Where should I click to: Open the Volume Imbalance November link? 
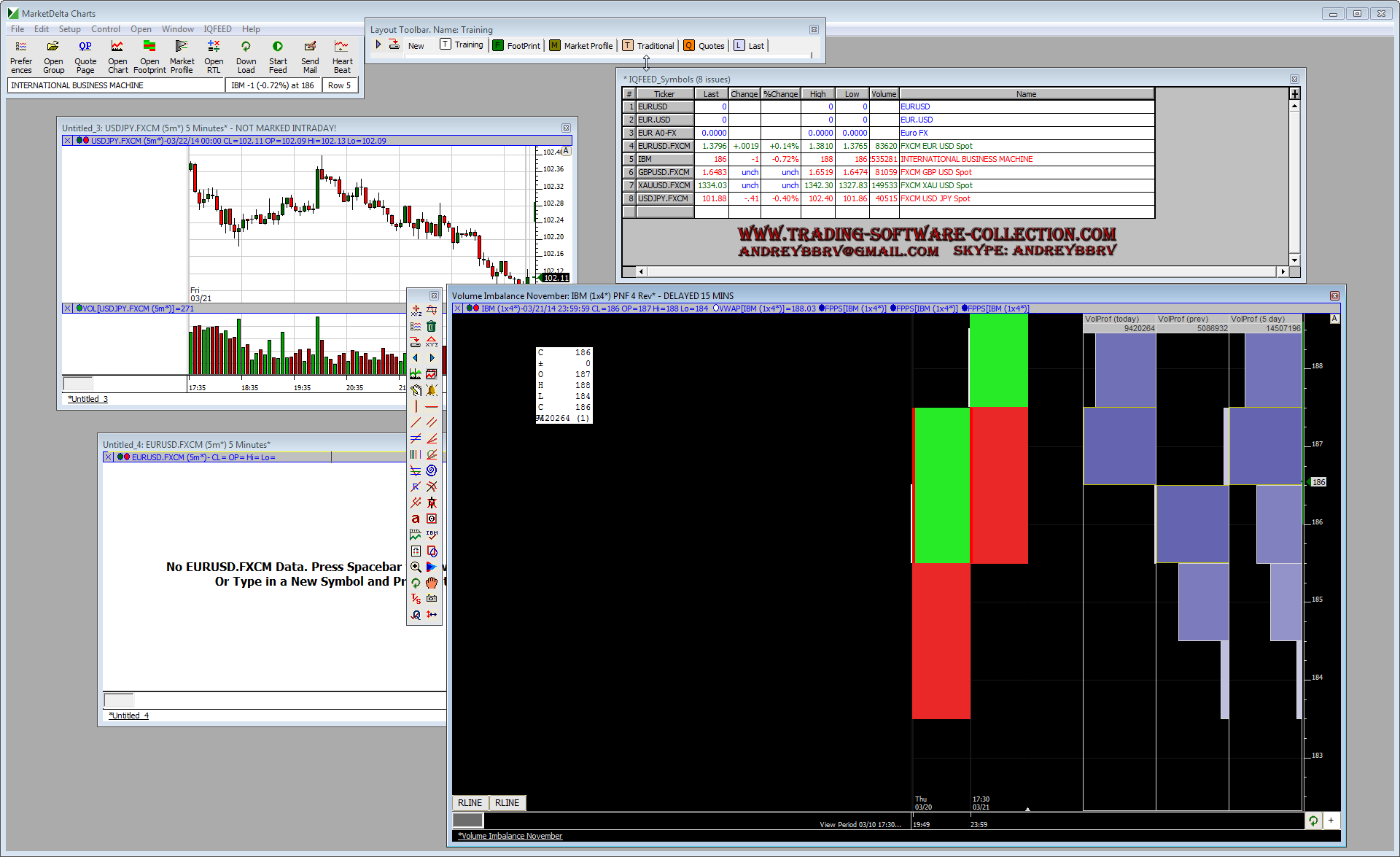click(510, 836)
